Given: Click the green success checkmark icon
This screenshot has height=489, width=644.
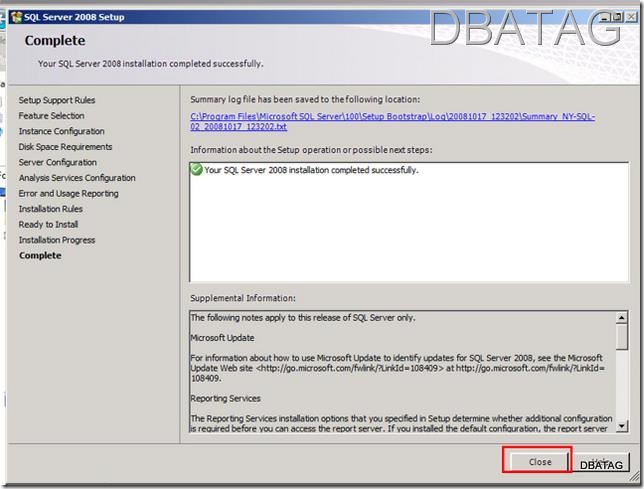Looking at the screenshot, I should pyautogui.click(x=197, y=169).
